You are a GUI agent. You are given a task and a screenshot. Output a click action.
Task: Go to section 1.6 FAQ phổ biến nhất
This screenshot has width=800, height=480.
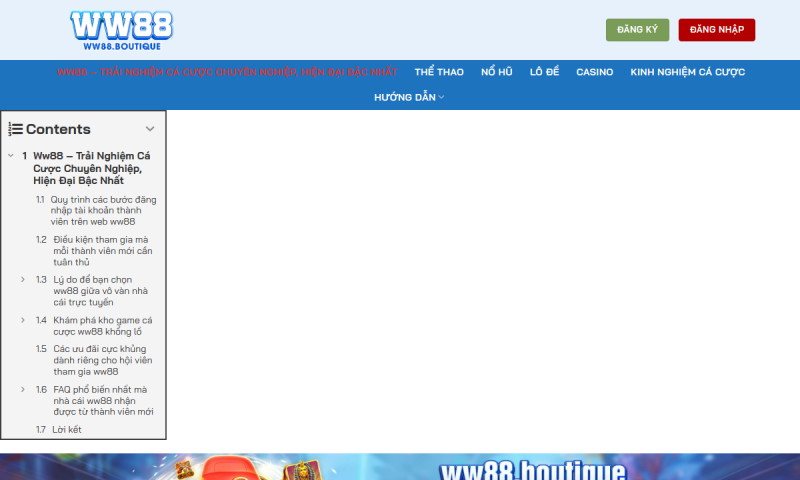(103, 400)
